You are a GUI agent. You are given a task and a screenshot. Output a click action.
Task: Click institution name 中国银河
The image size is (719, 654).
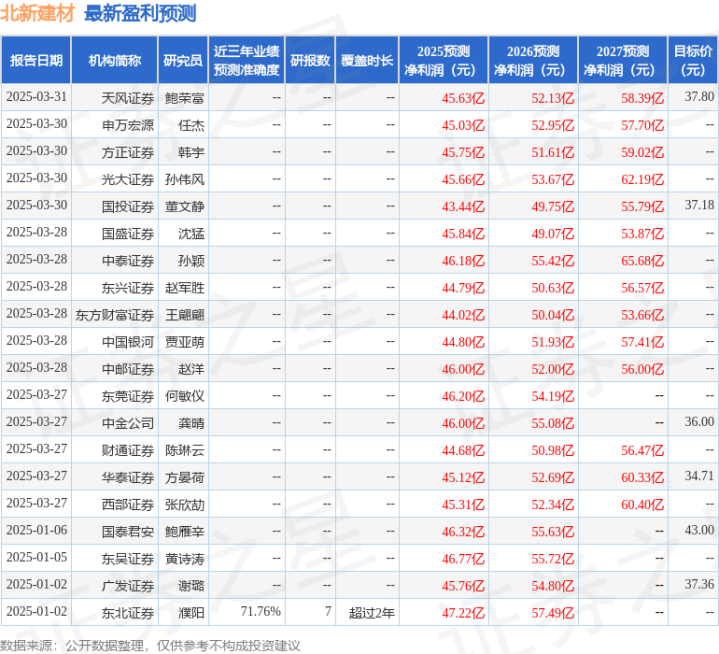tap(127, 342)
